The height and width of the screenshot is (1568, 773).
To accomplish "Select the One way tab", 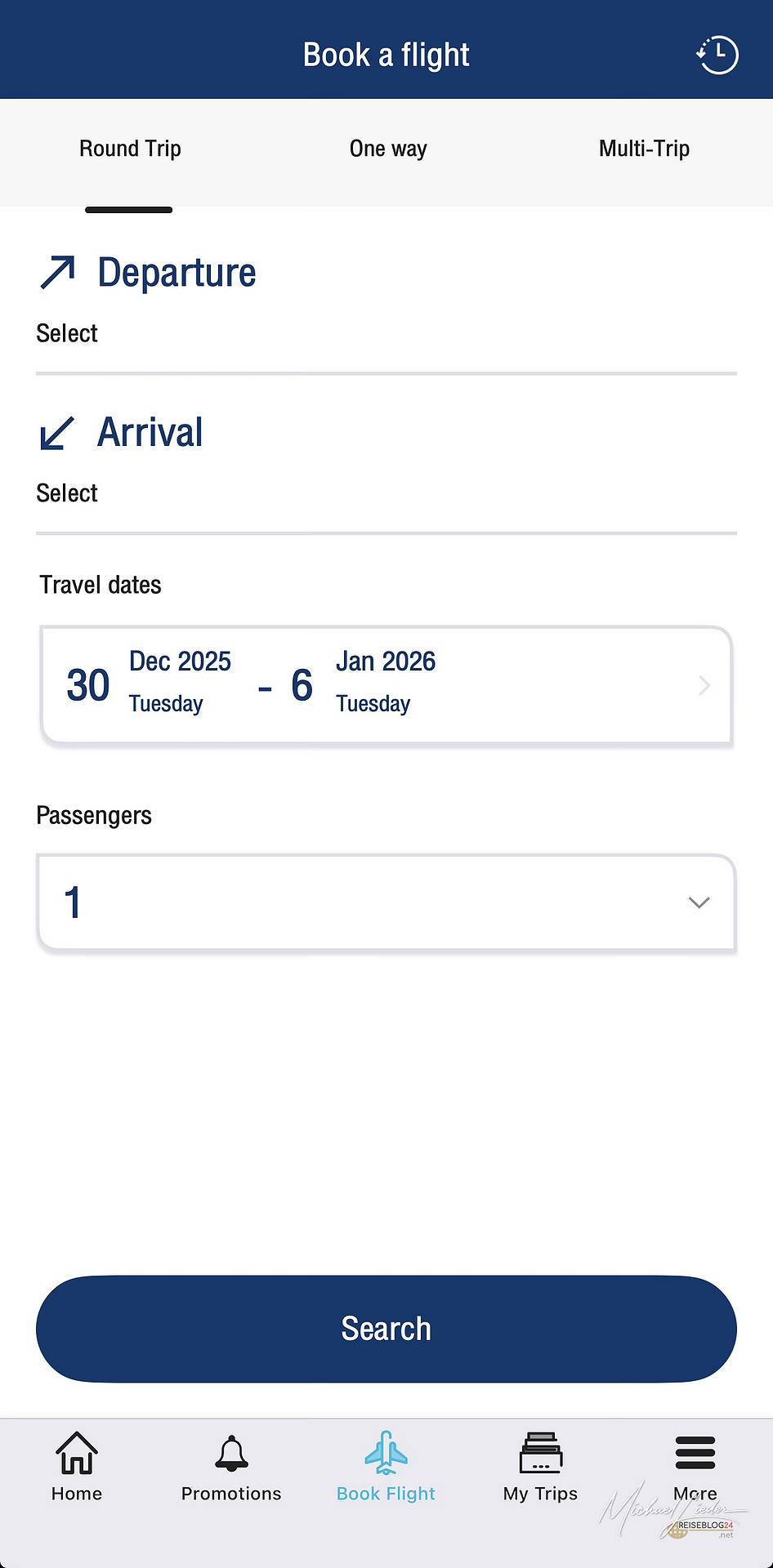I will click(x=388, y=149).
